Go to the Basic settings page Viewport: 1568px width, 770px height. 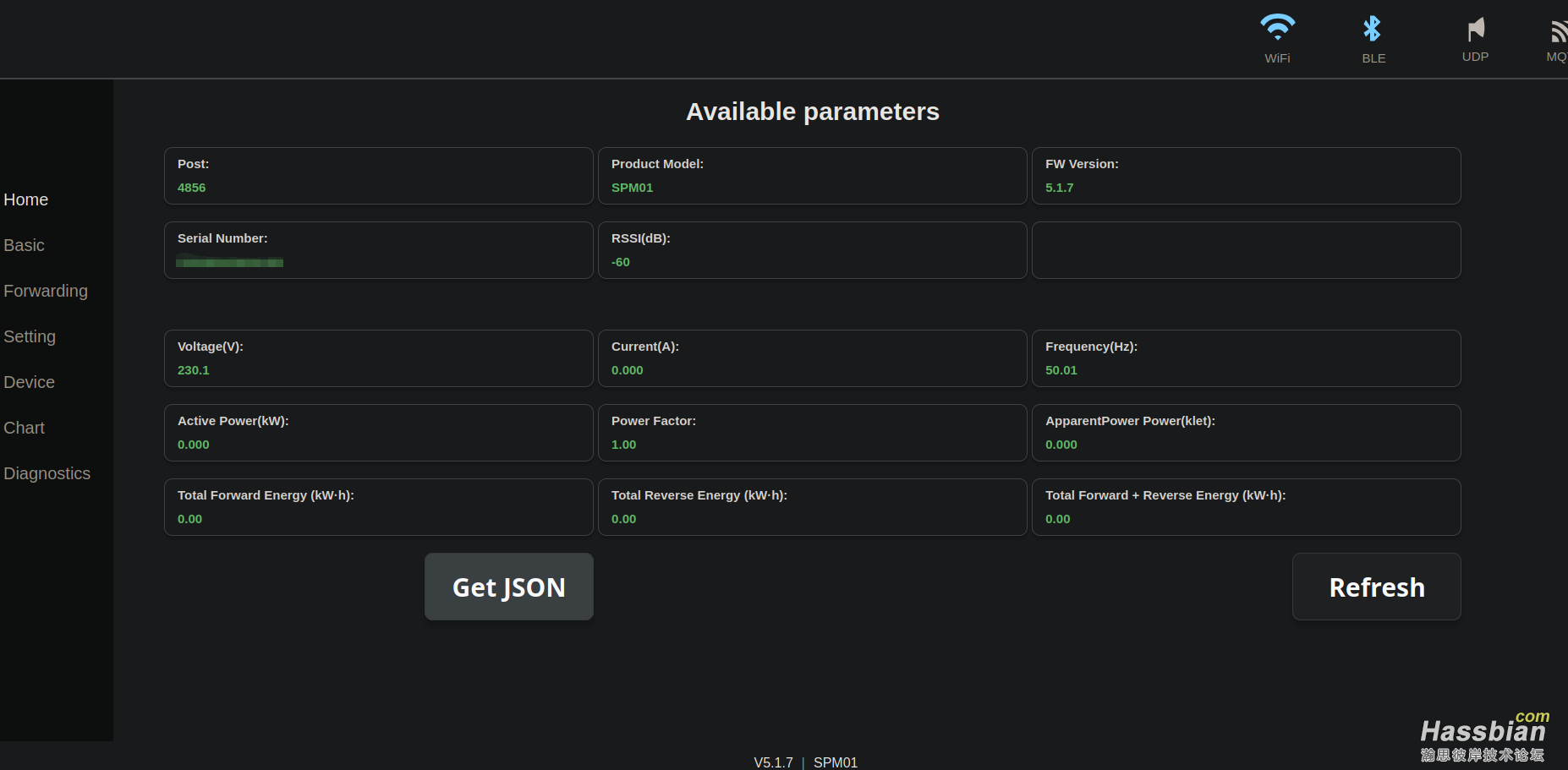pyautogui.click(x=25, y=245)
